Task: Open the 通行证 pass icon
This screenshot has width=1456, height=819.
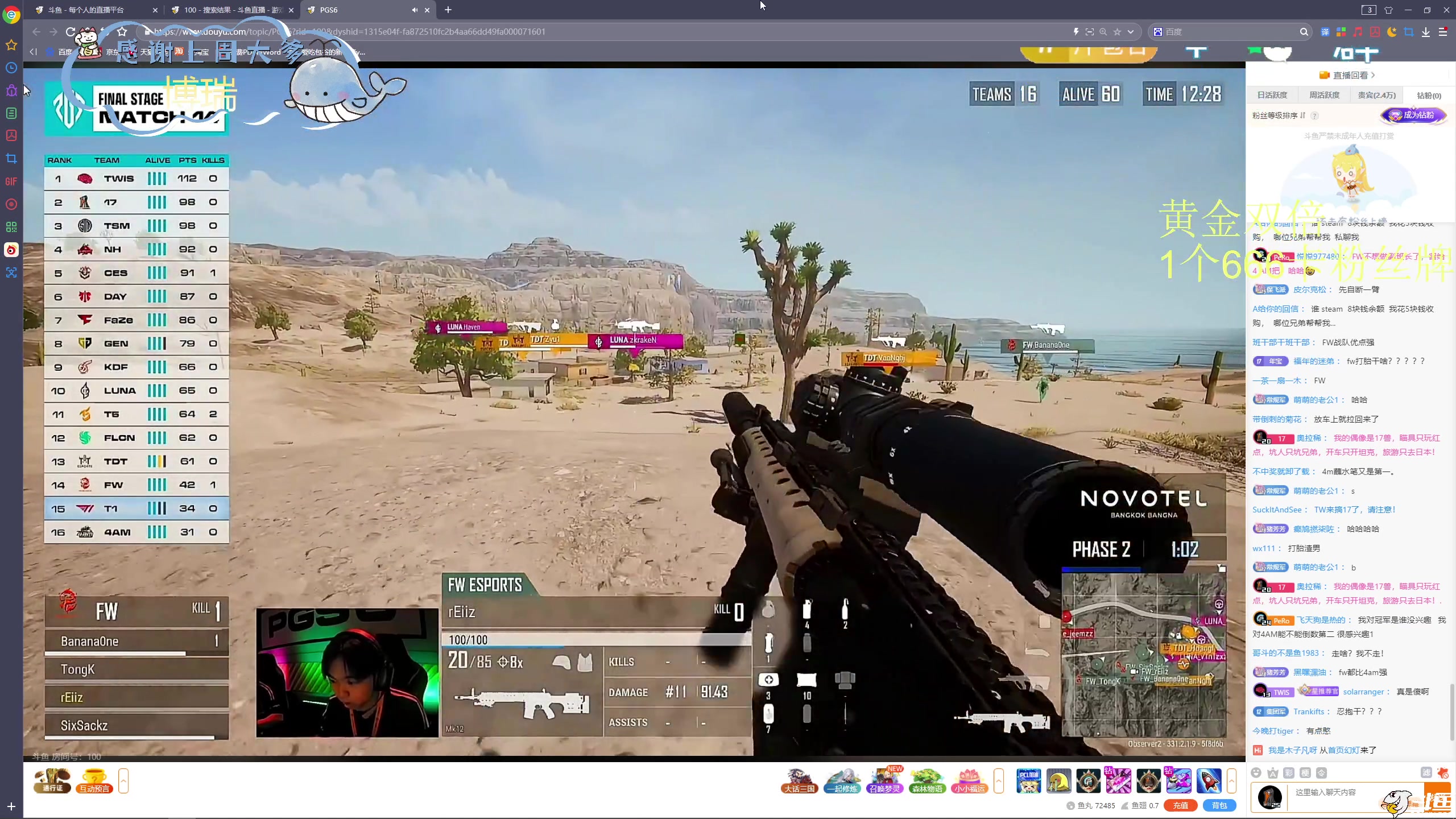Action: [x=52, y=780]
